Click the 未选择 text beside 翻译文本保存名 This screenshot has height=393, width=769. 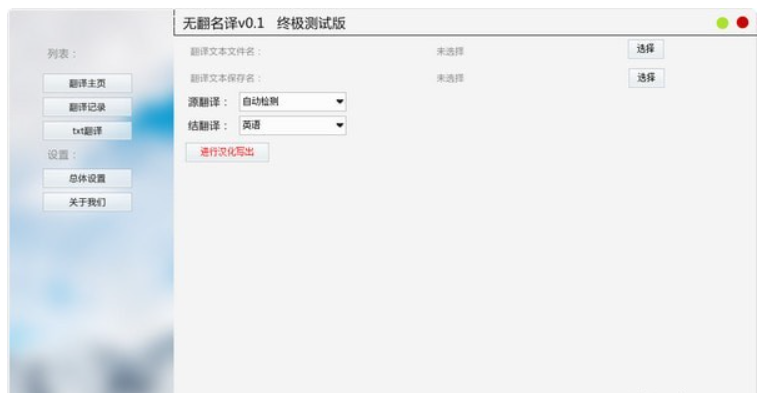(x=450, y=78)
